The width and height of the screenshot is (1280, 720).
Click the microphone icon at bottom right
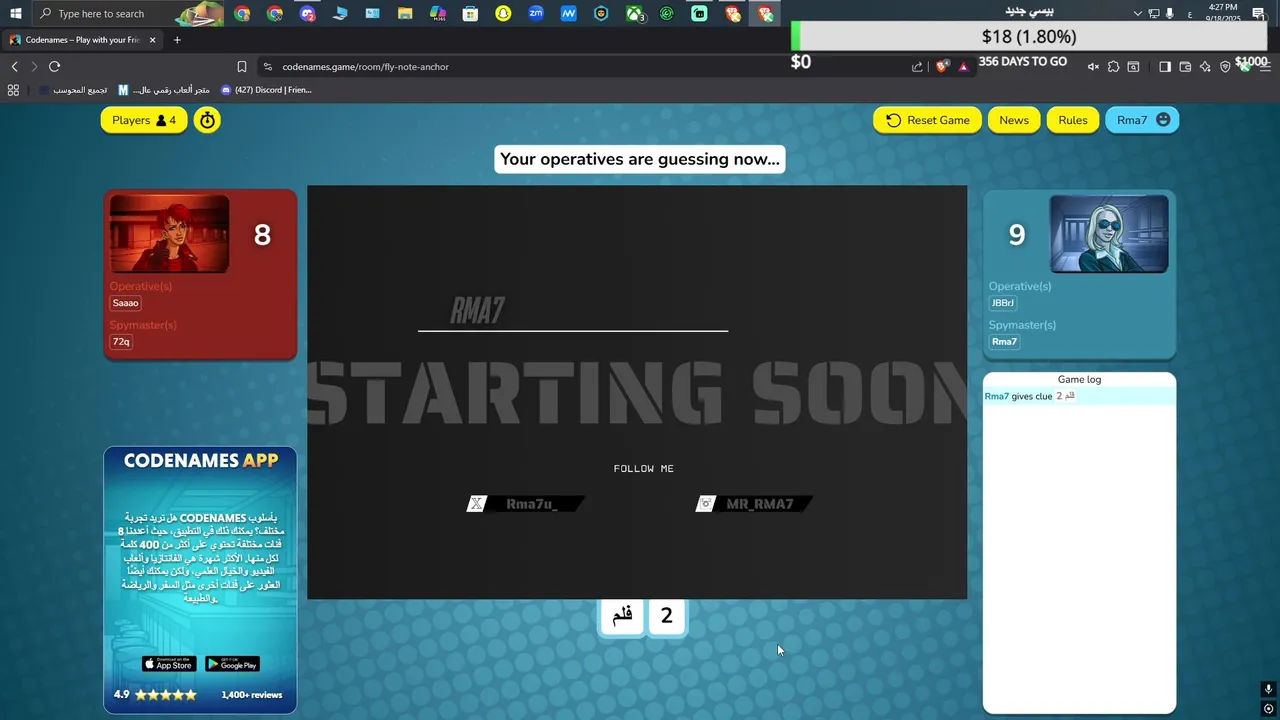tap(1268, 689)
